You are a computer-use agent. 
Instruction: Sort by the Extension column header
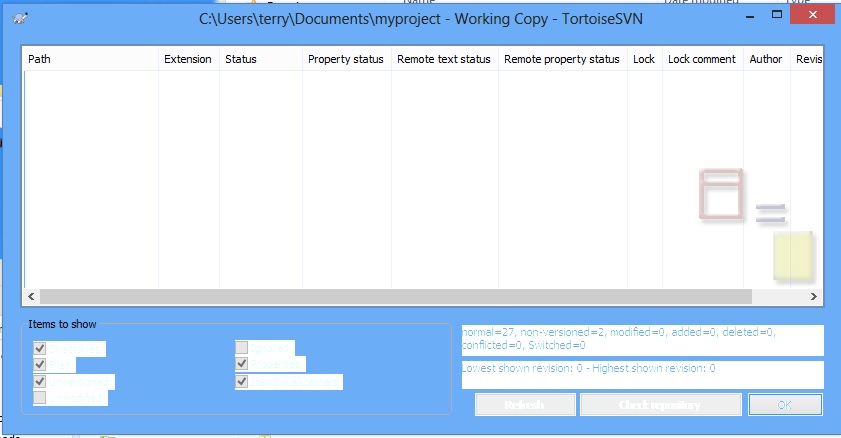(x=189, y=59)
